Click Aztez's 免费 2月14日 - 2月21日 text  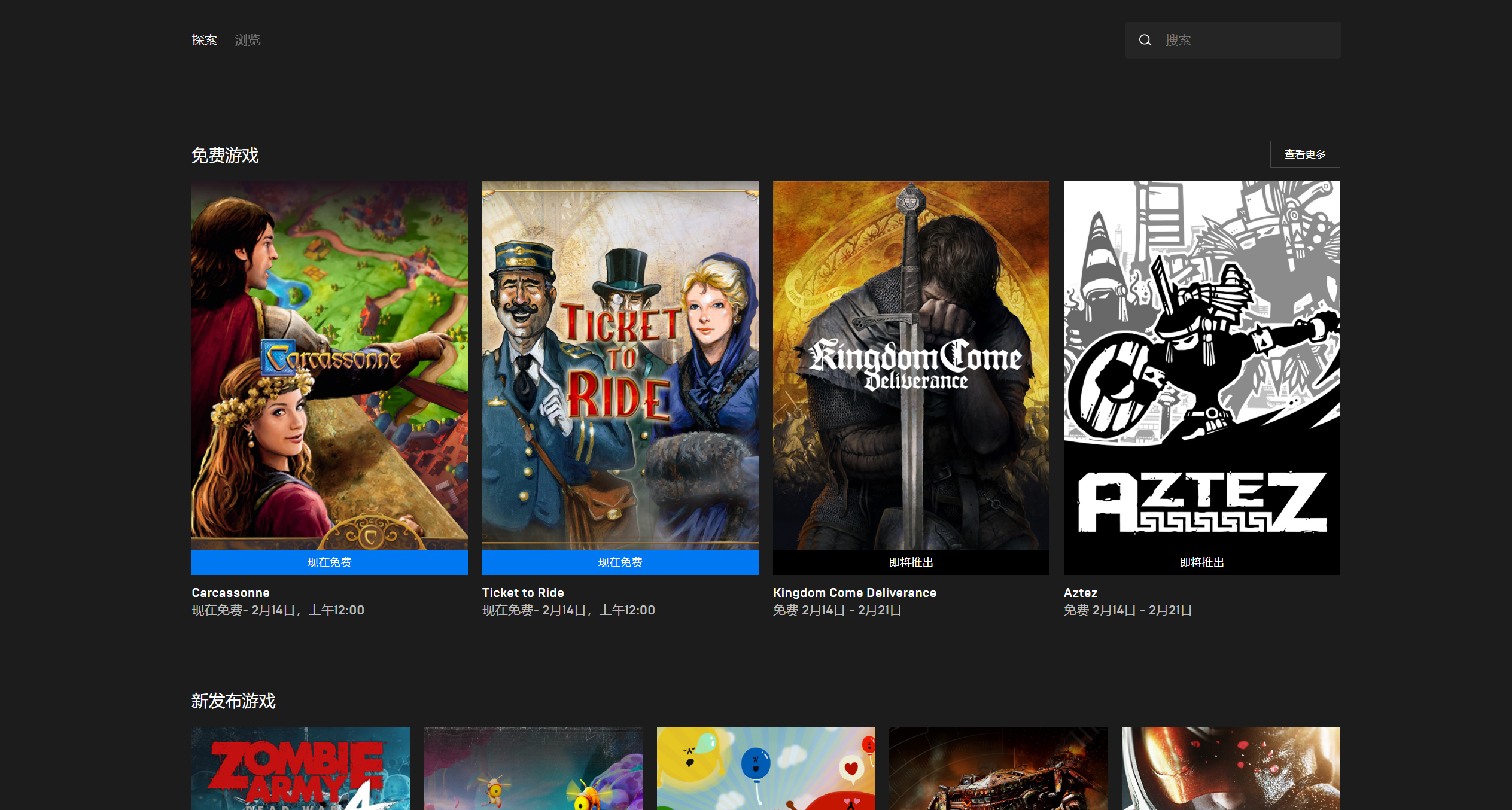click(x=1128, y=610)
